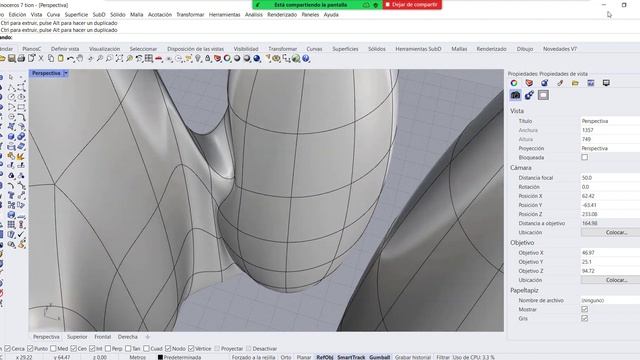The image size is (640, 360).
Task: Enable the Cuad osnap checkbox
Action: point(146,349)
